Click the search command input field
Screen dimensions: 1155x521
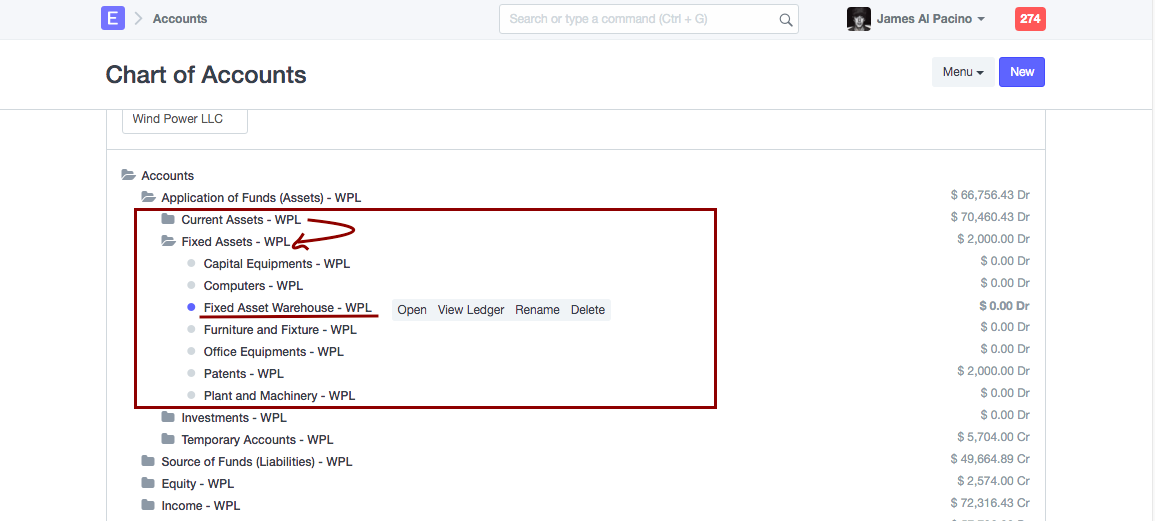click(x=640, y=19)
